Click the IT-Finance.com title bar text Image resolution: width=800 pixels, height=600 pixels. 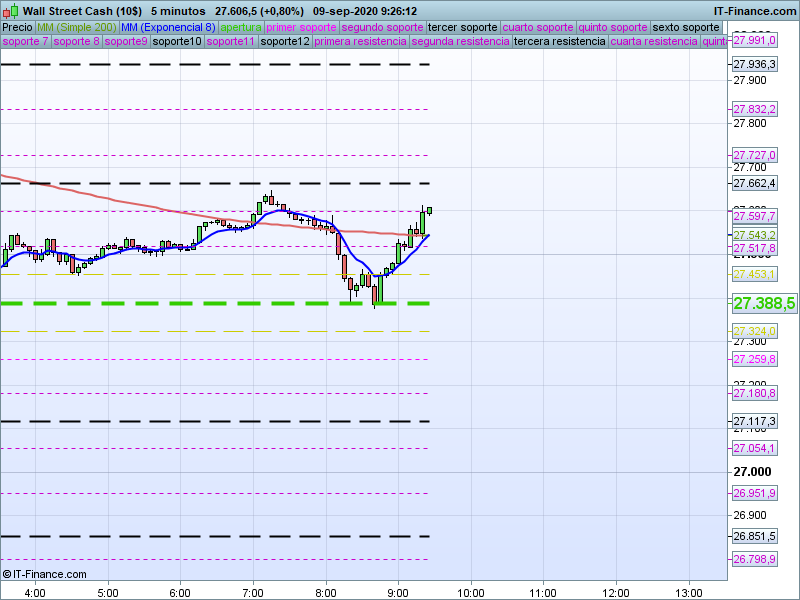pos(755,11)
